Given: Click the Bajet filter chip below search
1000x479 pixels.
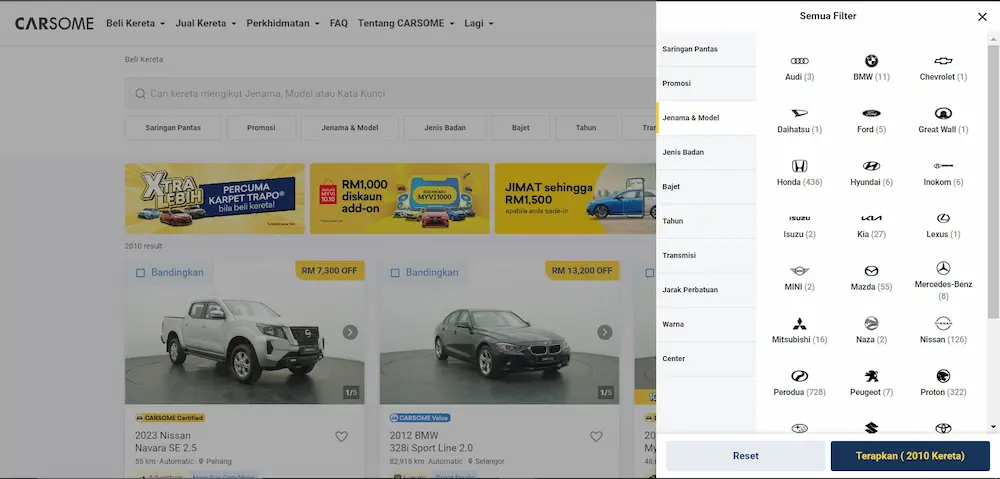Looking at the screenshot, I should (x=520, y=128).
